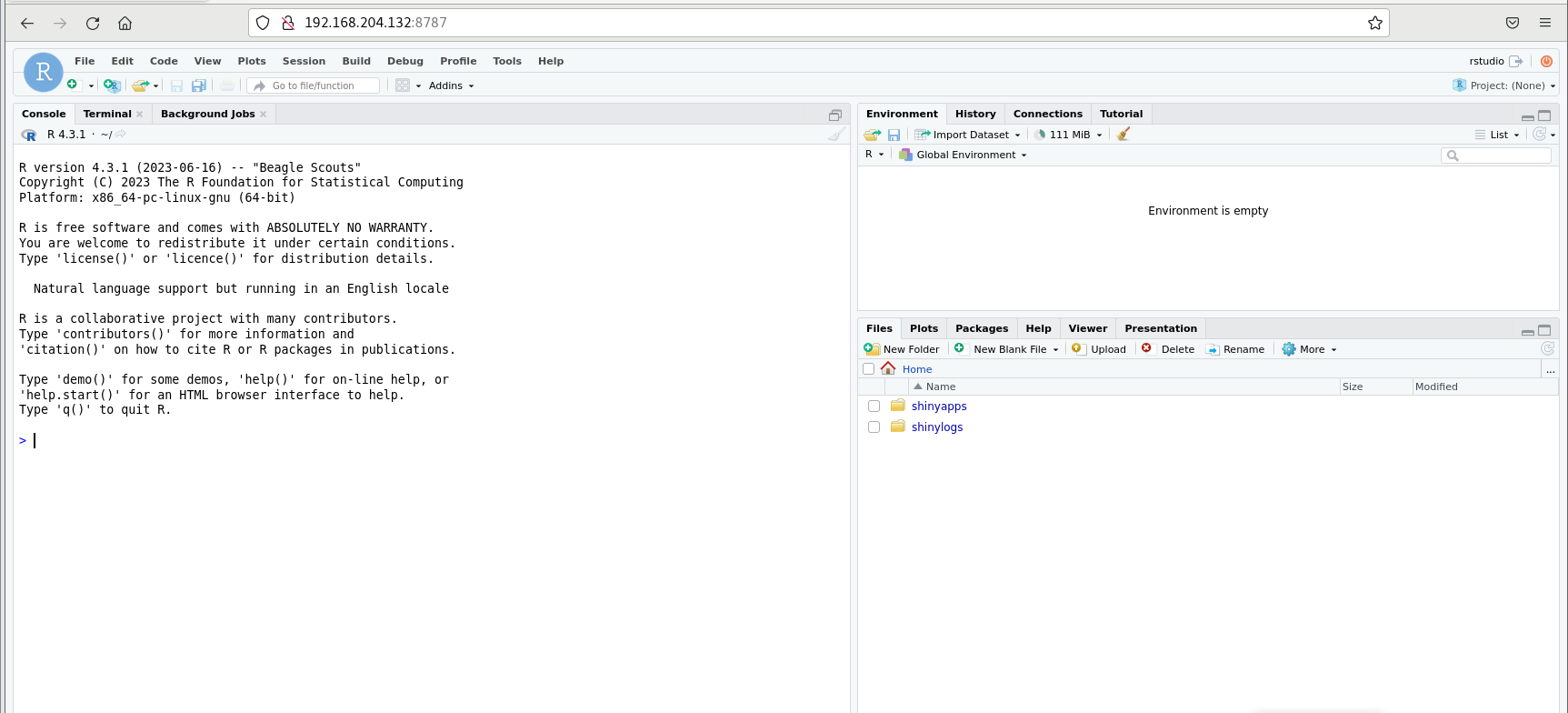This screenshot has width=1568, height=713.
Task: Open the Import Dataset dropdown
Action: pyautogui.click(x=969, y=135)
